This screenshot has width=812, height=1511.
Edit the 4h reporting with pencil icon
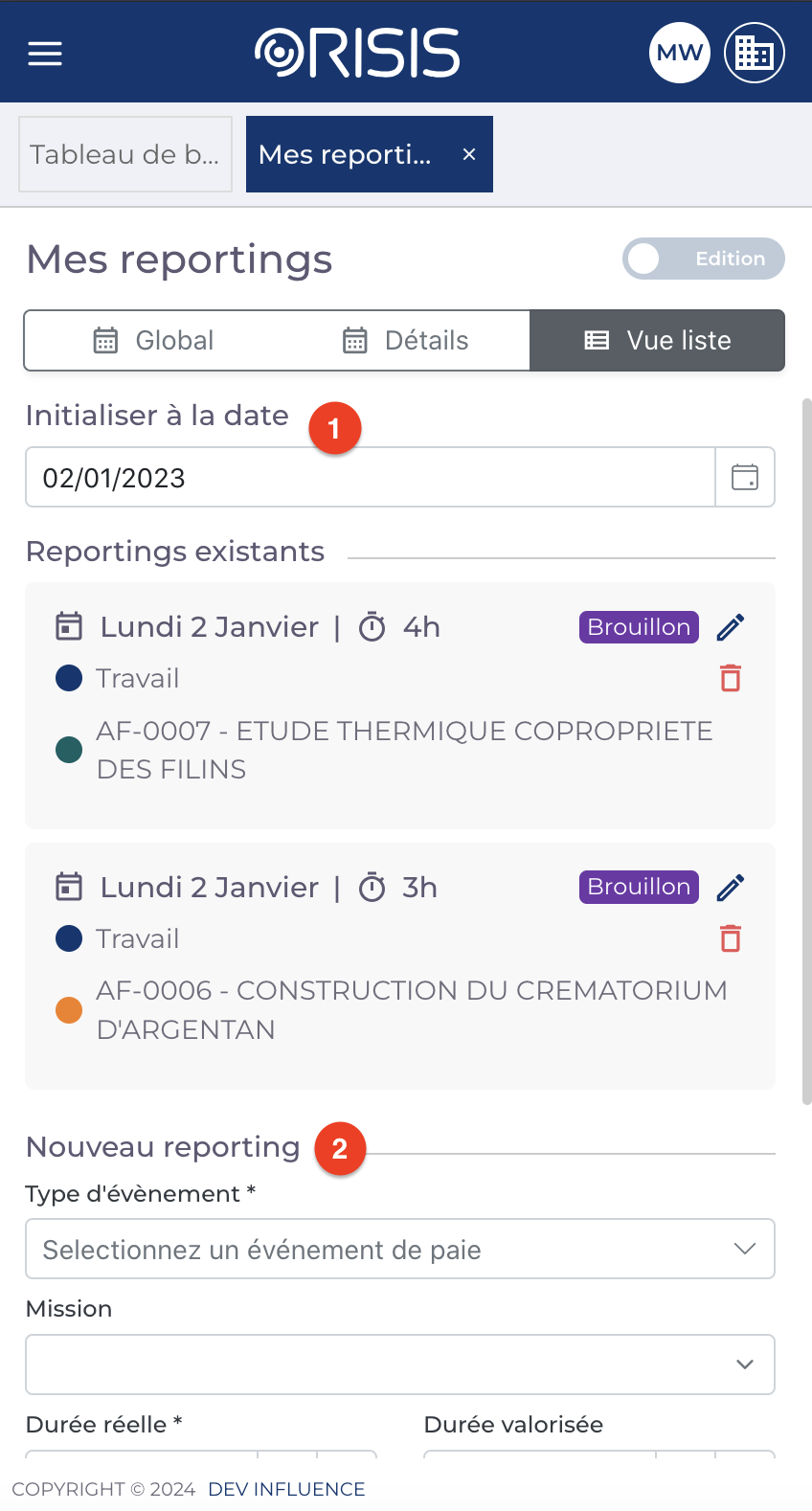coord(731,627)
